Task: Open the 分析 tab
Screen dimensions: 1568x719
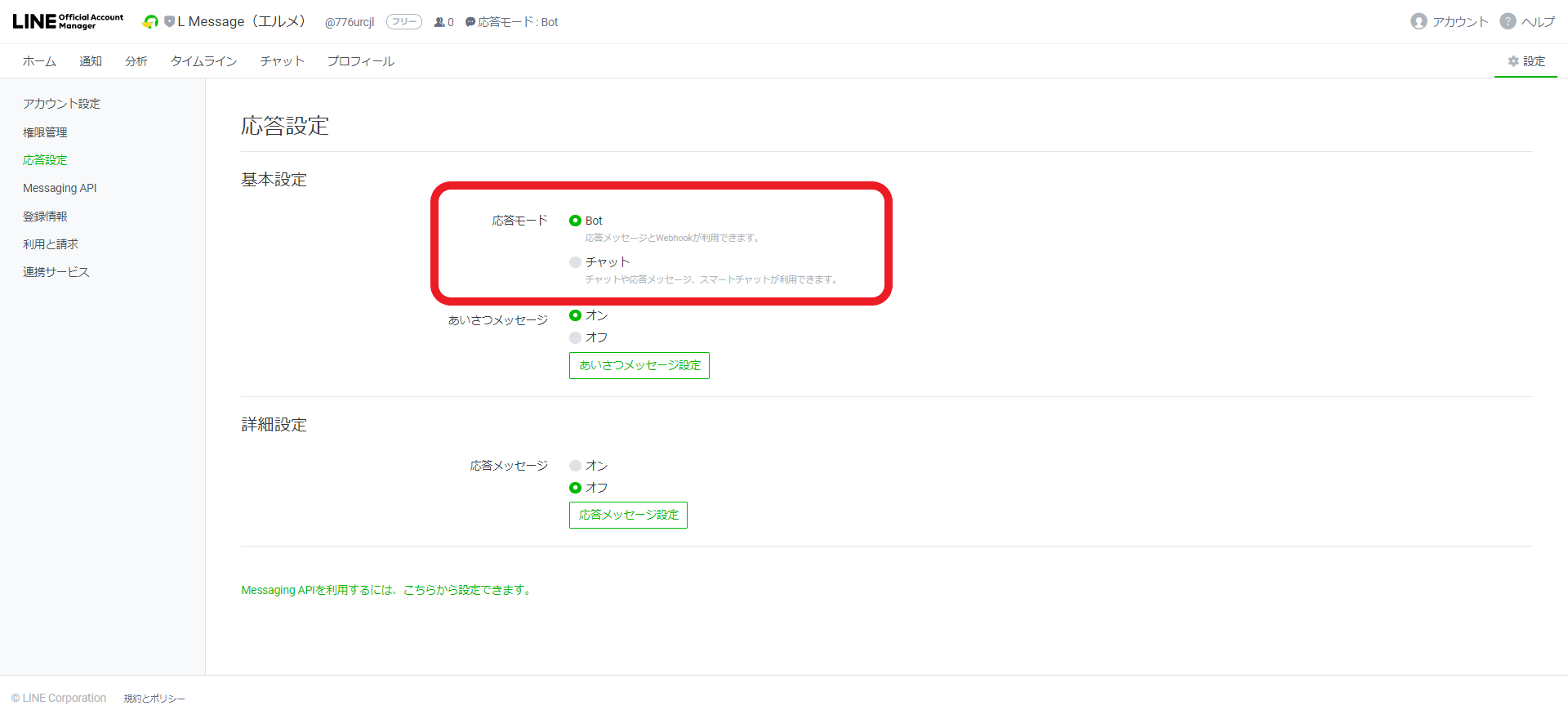Action: 136,61
